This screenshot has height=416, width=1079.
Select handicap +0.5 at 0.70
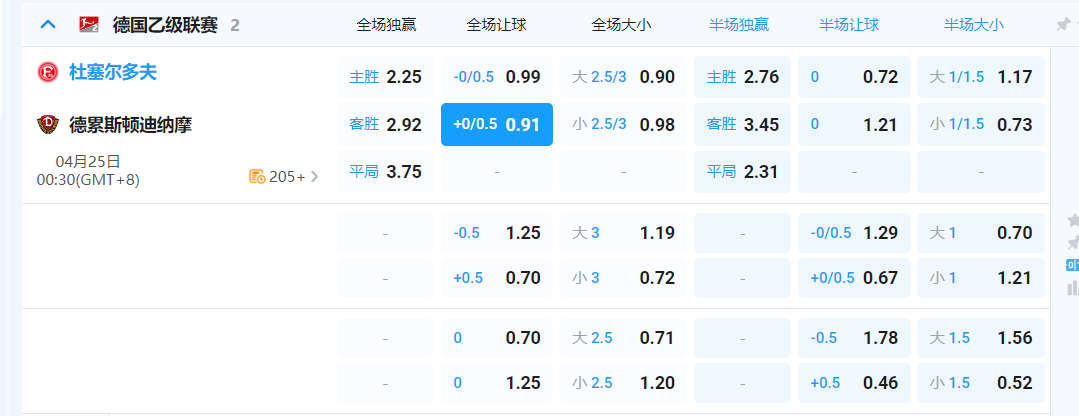coord(497,278)
